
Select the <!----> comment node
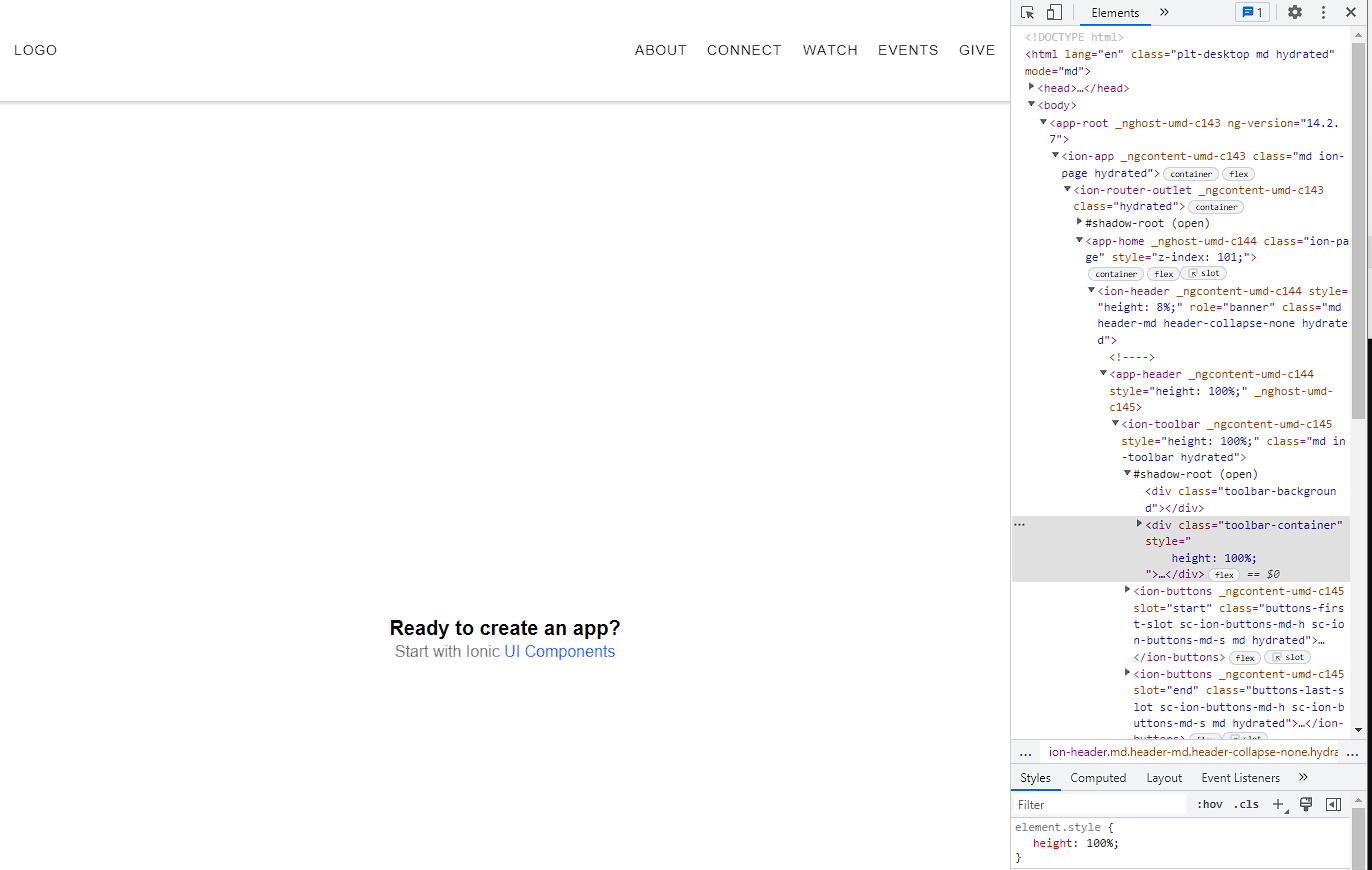[x=1132, y=357]
